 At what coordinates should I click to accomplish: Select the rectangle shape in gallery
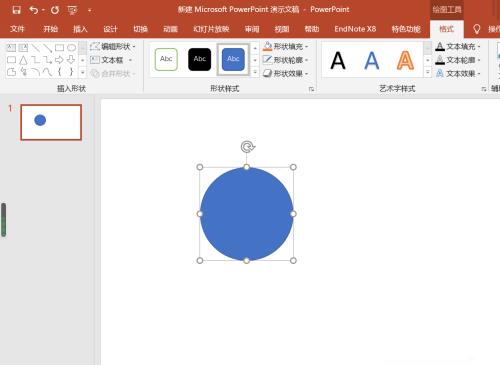click(59, 48)
